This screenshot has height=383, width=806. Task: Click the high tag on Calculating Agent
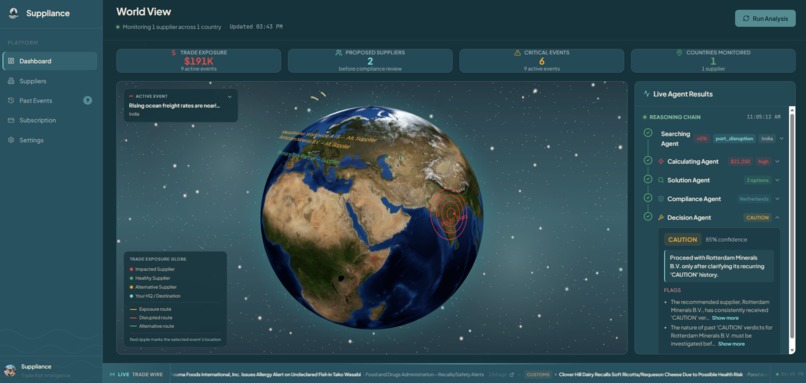click(763, 161)
